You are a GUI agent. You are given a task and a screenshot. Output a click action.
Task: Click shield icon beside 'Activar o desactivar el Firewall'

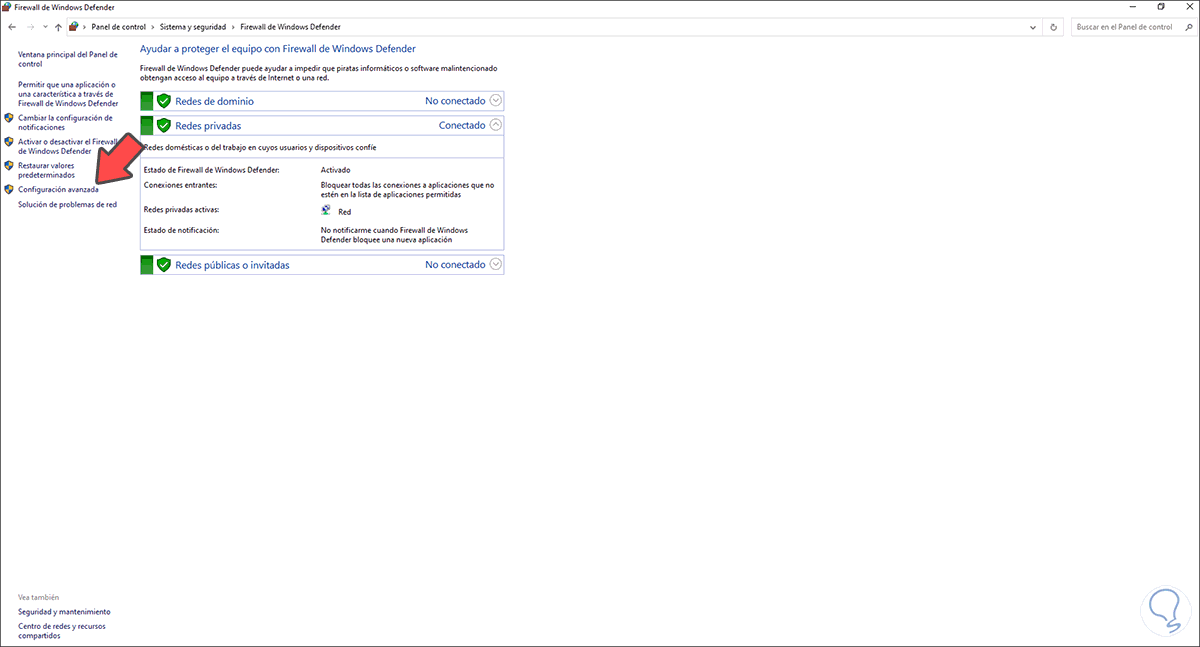9,142
